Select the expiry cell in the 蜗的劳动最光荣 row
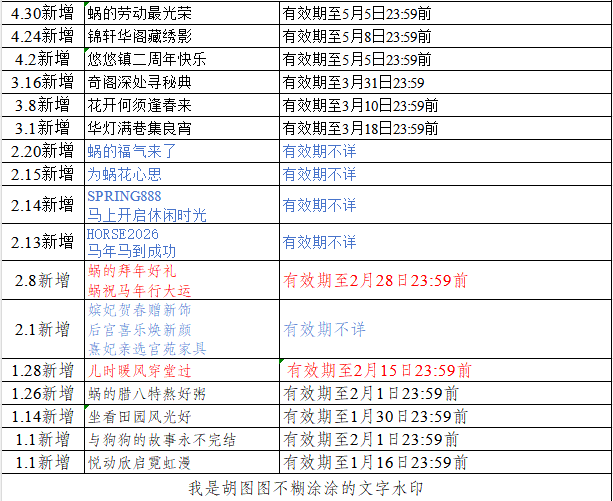 (x=445, y=14)
